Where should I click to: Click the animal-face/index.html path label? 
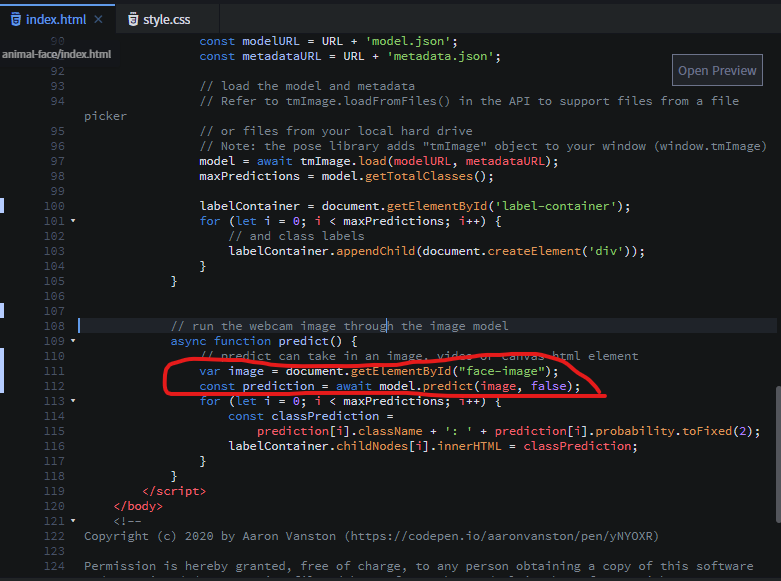point(56,54)
